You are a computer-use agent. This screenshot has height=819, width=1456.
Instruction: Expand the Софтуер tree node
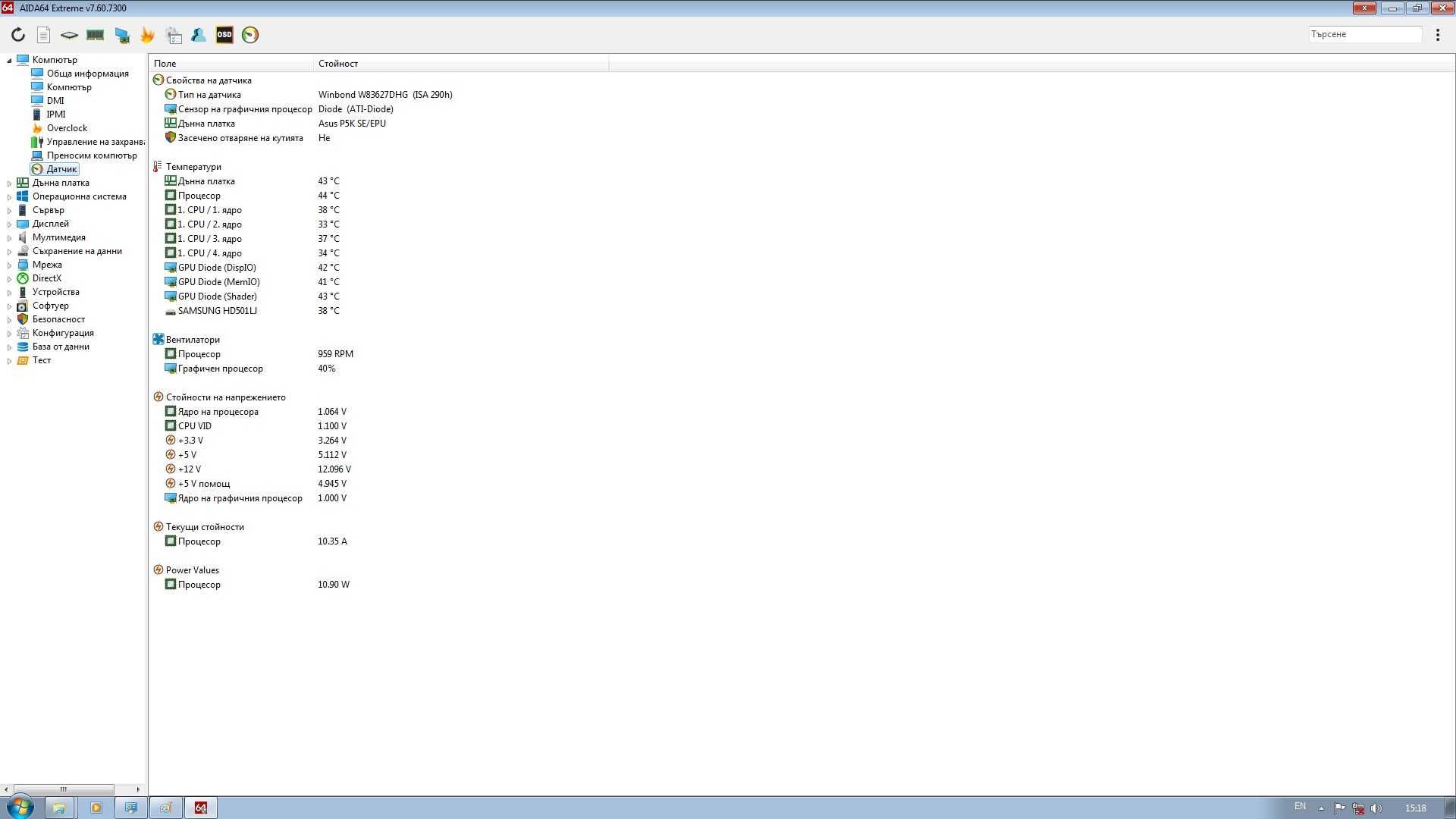click(9, 306)
